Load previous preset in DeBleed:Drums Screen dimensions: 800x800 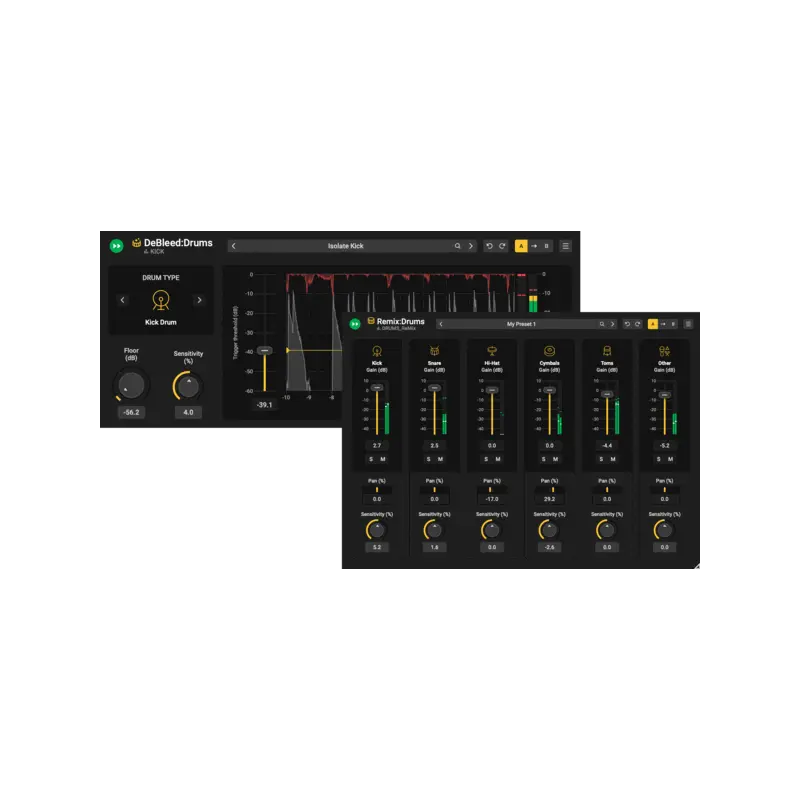click(x=234, y=246)
